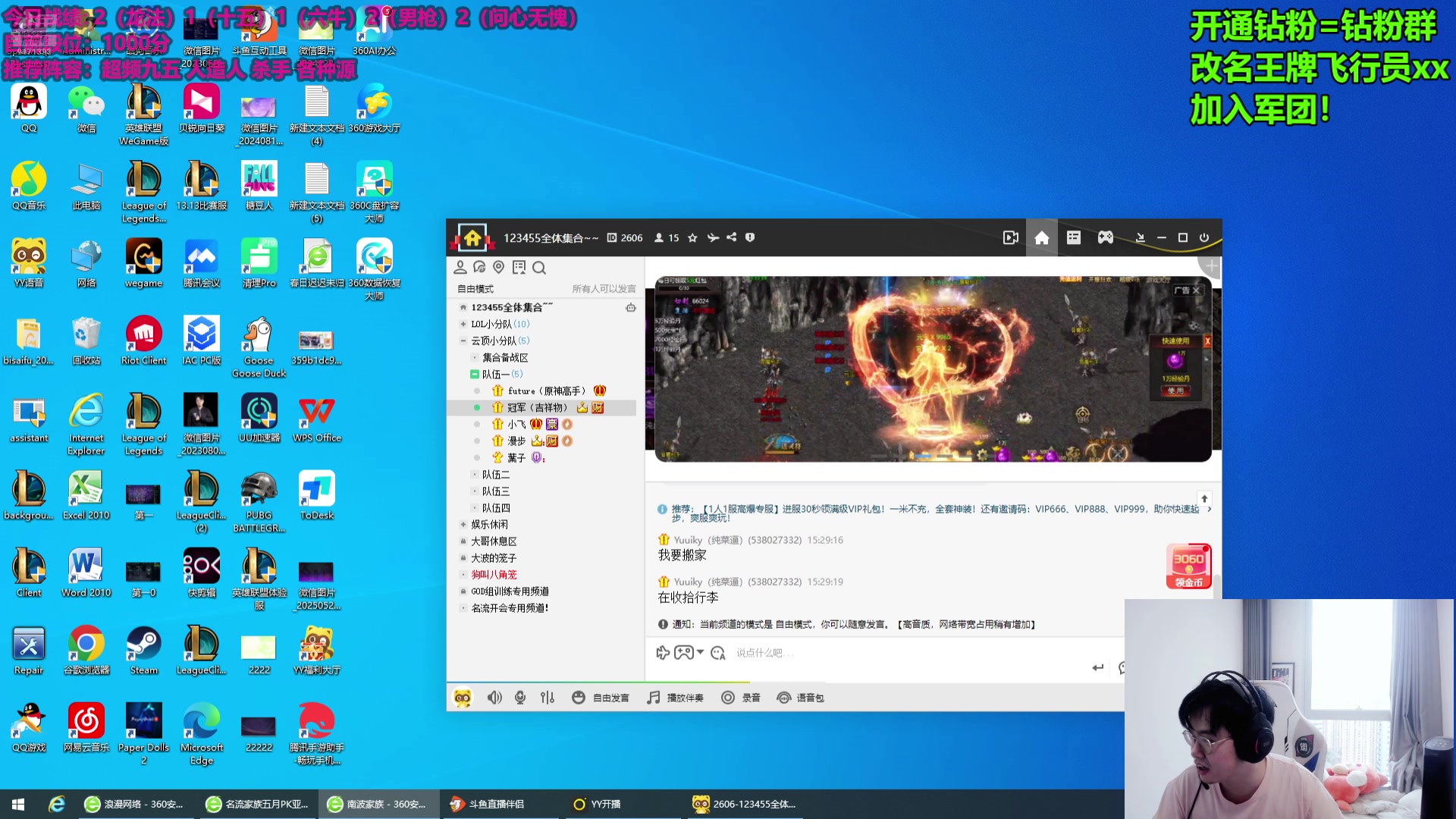Click the 播放伴奏 accompaniment button

coord(675,698)
